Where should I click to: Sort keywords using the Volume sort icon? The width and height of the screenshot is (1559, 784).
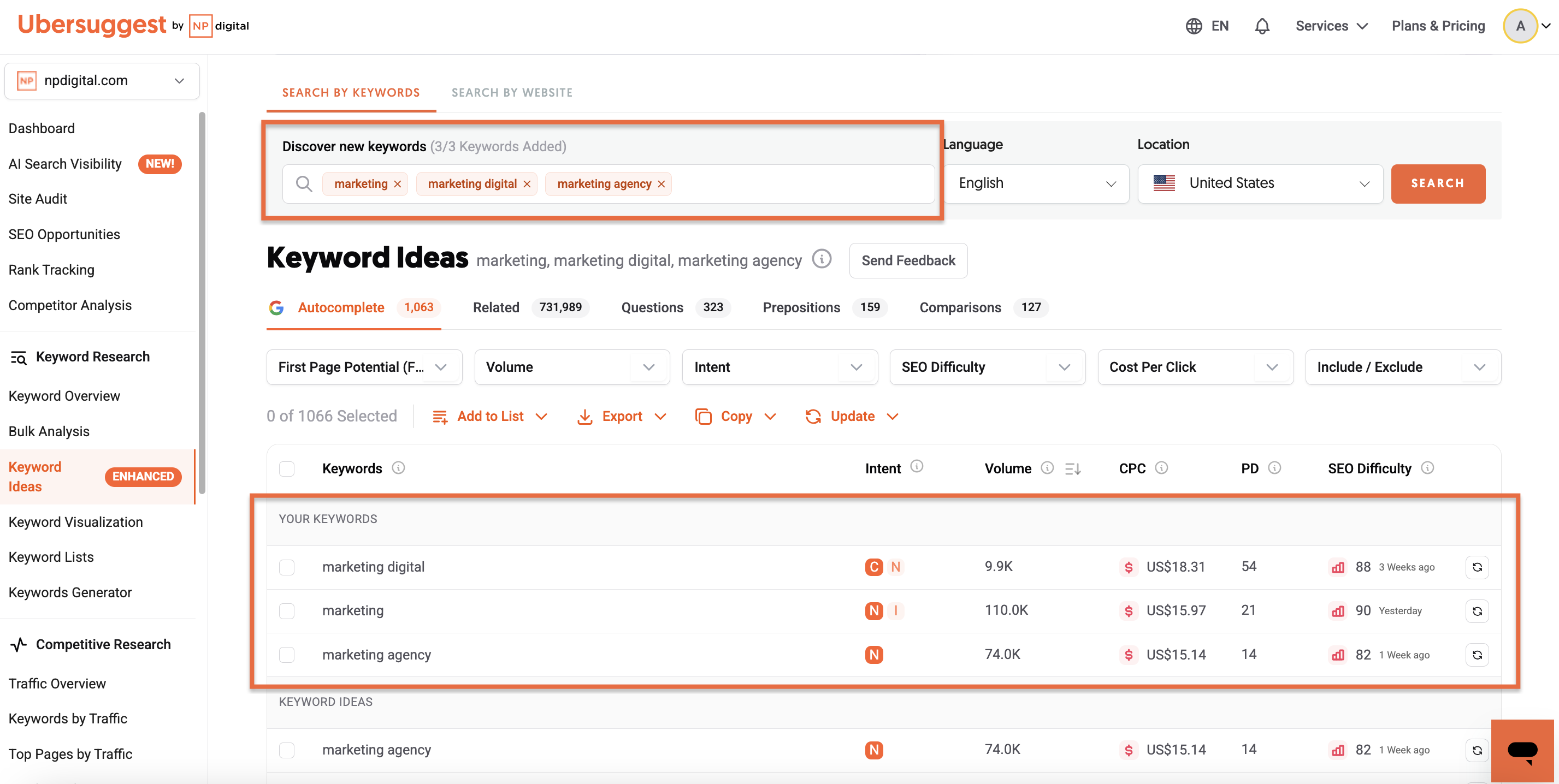click(x=1072, y=468)
